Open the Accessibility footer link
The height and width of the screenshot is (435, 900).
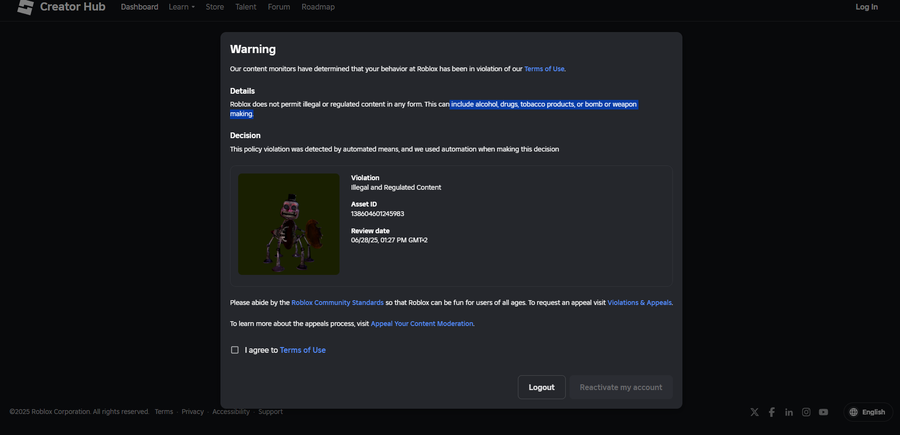231,411
